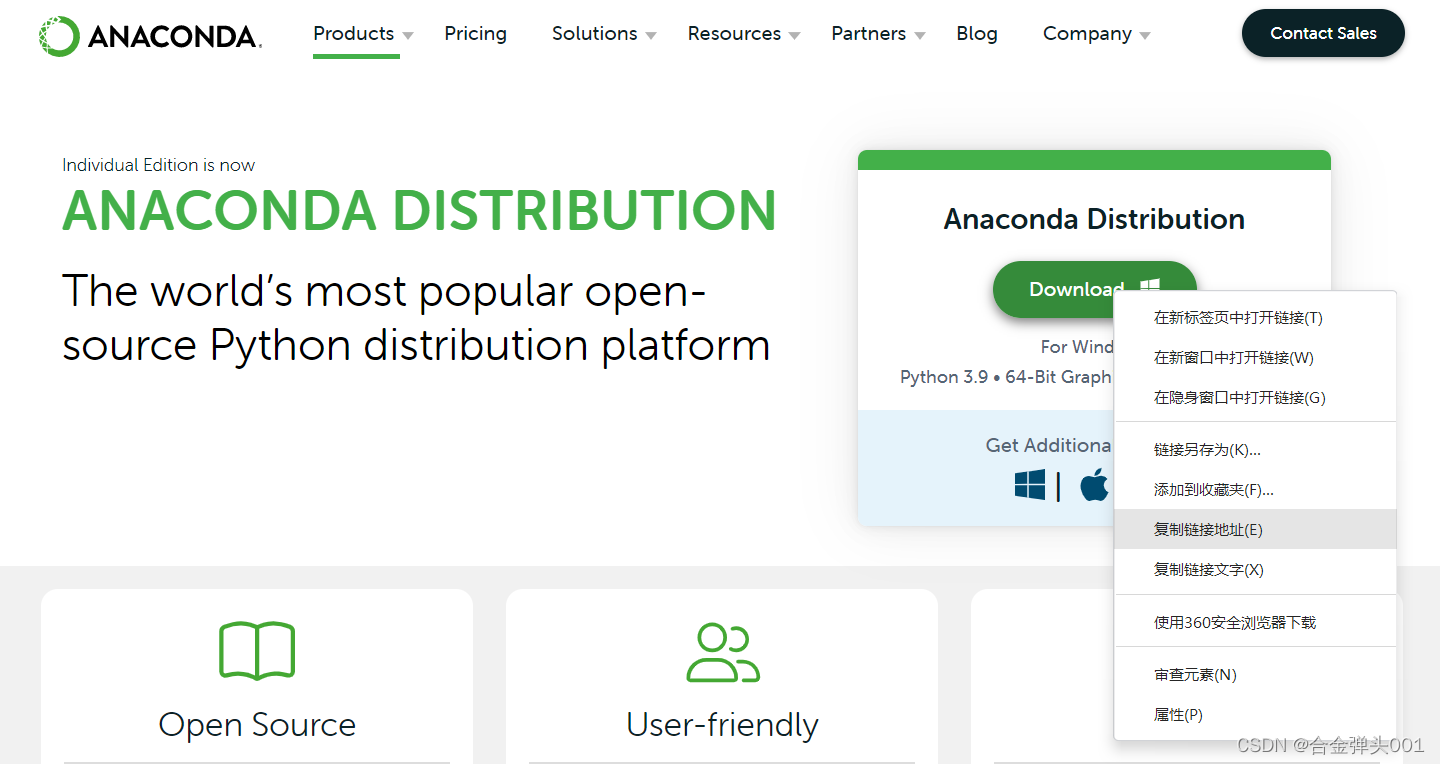Click the people icon above User-friendly
This screenshot has height=764, width=1440.
tap(722, 653)
